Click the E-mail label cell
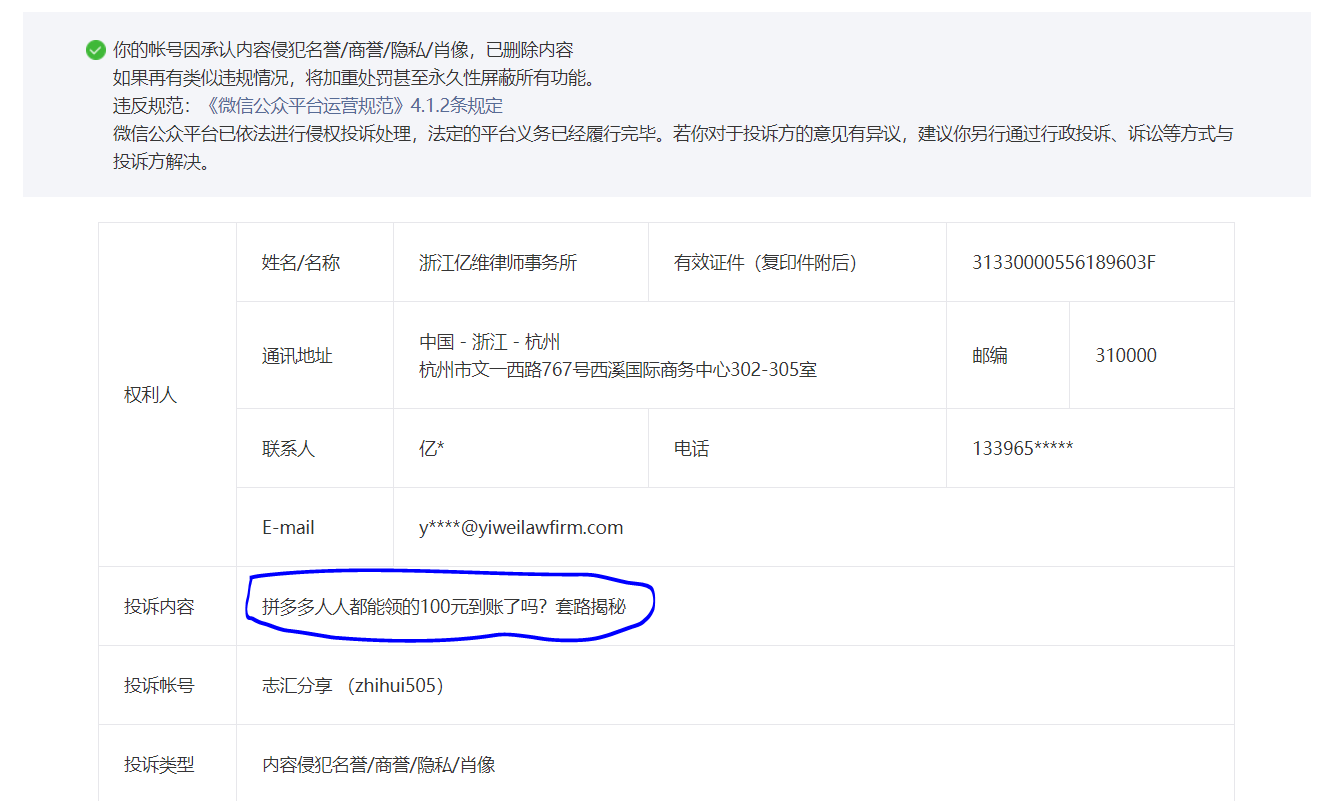Screen dimensions: 1339x801 click(288, 527)
